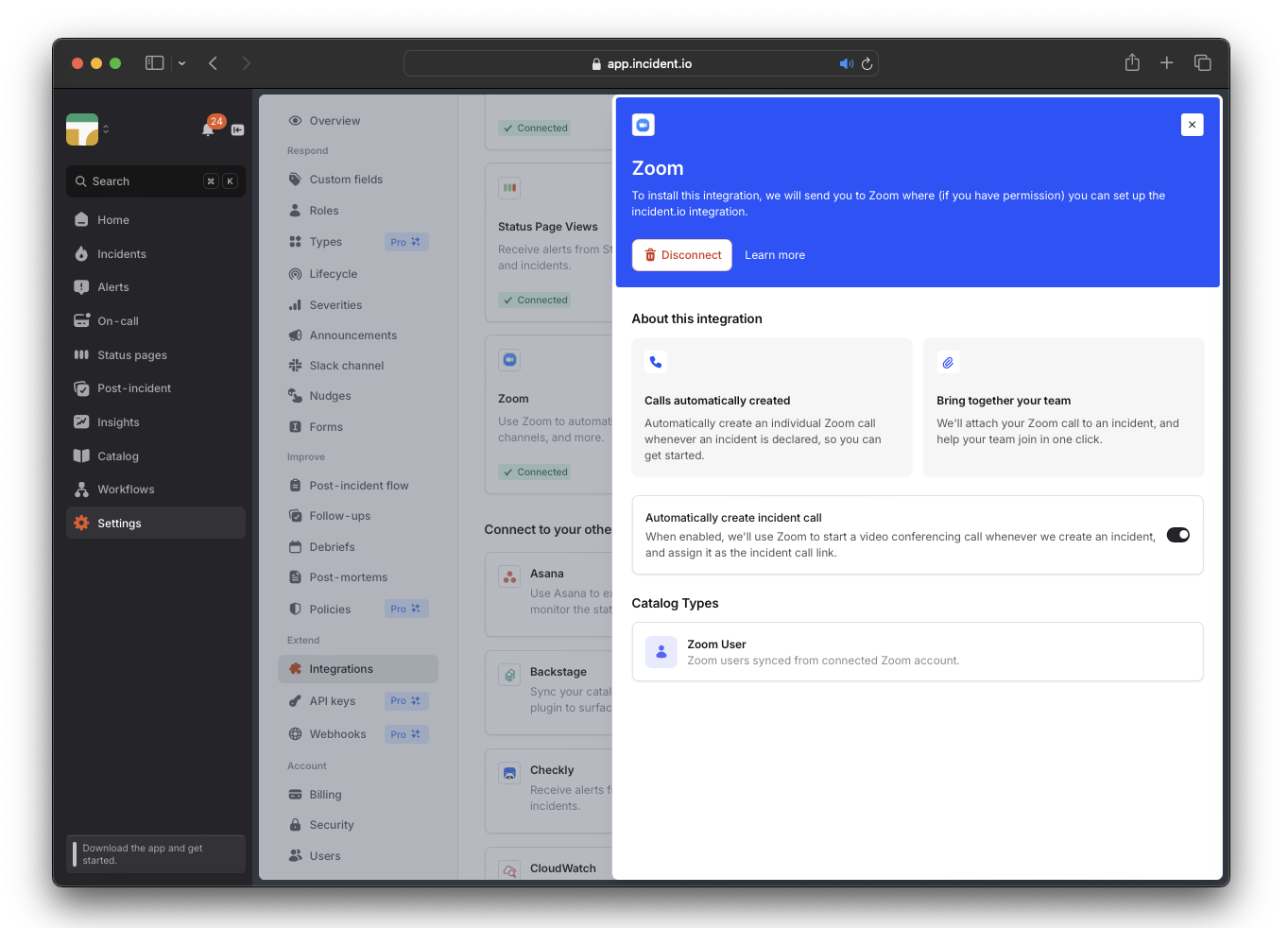The width and height of the screenshot is (1288, 928).
Task: Click the Zoom User person icon
Action: coord(661,652)
